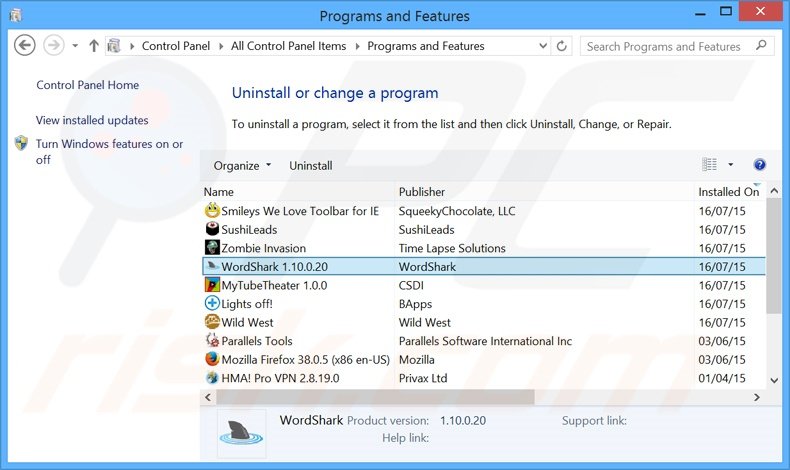Open the Organize menu
Image resolution: width=790 pixels, height=470 pixels.
[242, 166]
